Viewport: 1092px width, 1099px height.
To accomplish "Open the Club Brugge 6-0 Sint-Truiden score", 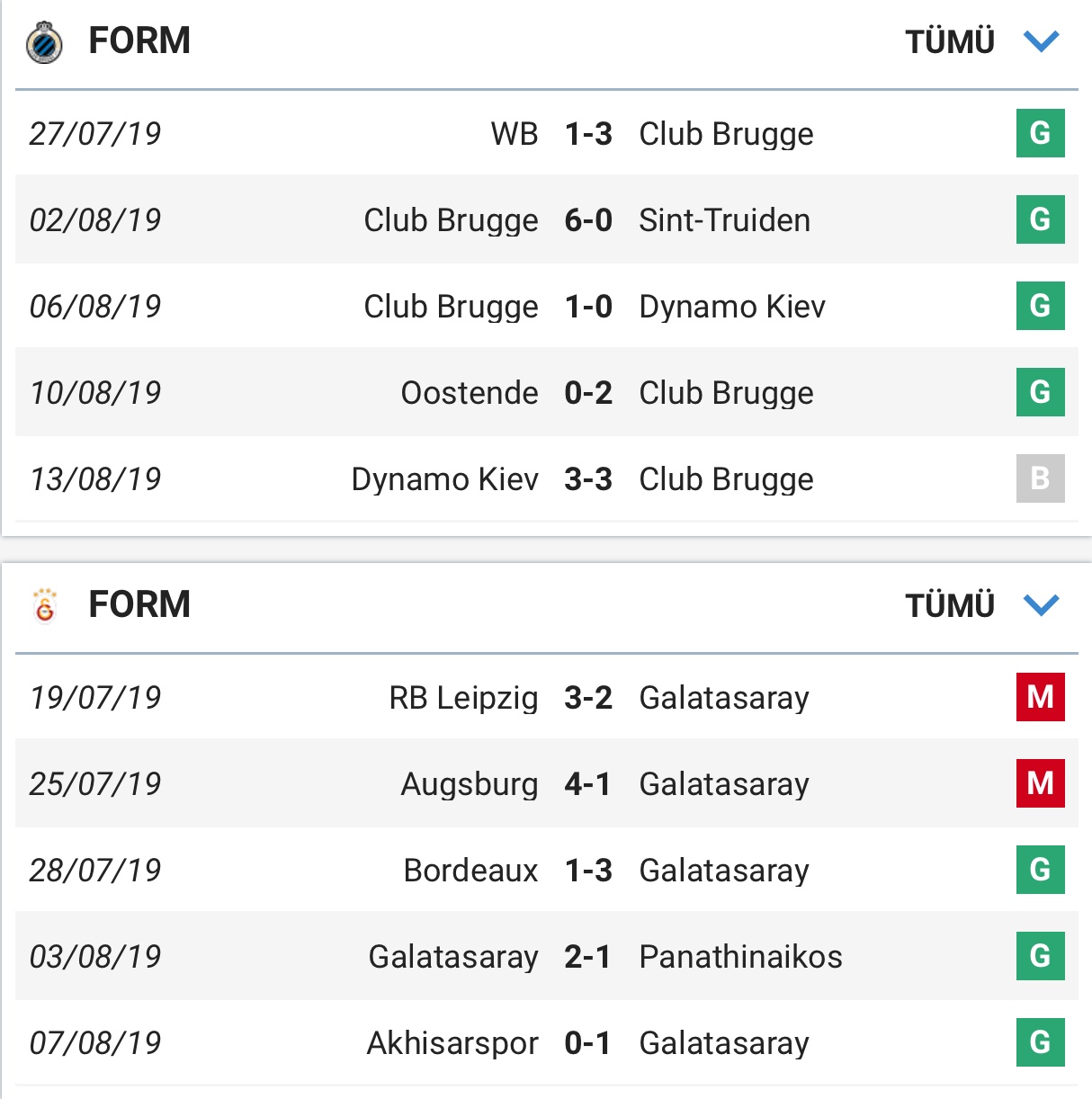I will pos(588,220).
